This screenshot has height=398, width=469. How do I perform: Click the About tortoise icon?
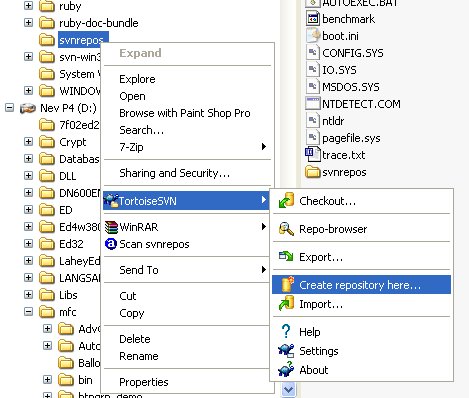(x=286, y=369)
